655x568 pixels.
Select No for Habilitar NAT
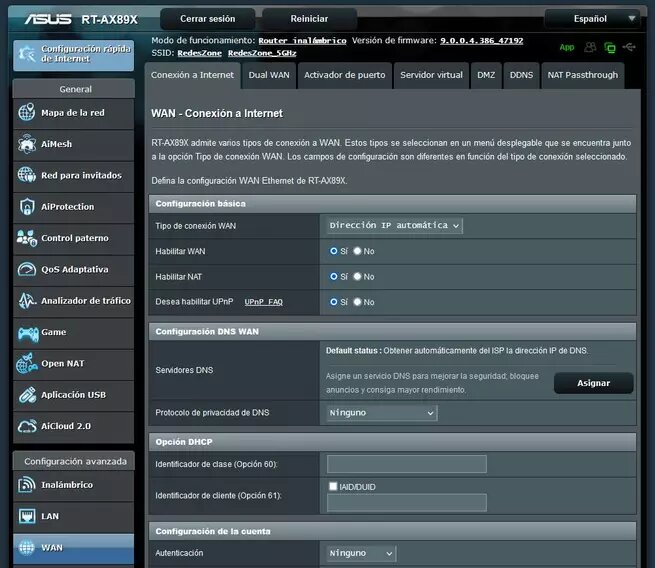coord(357,276)
